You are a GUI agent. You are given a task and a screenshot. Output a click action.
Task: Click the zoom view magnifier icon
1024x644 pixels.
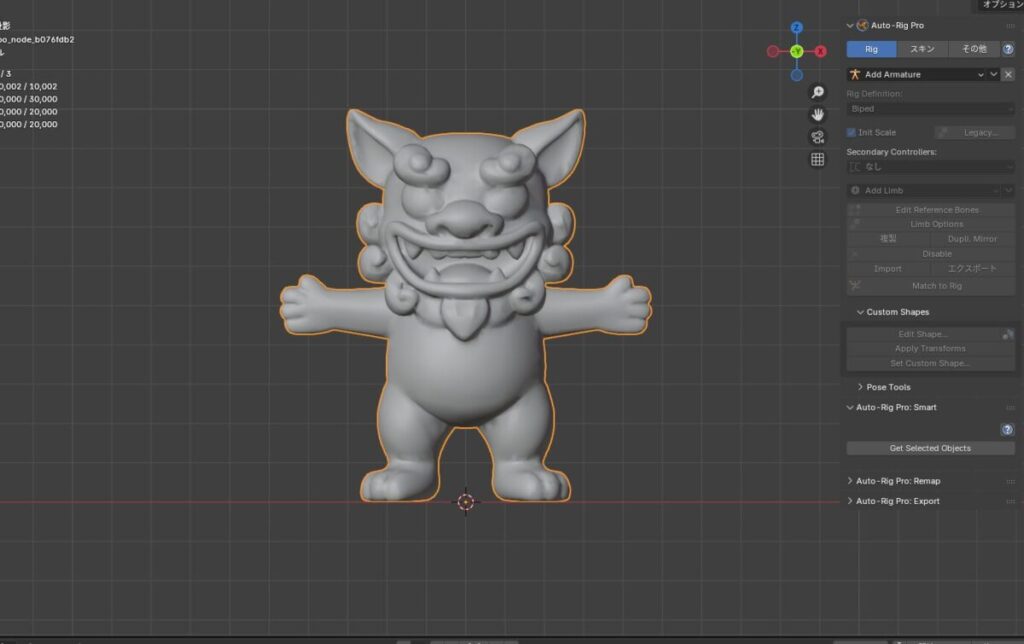pyautogui.click(x=817, y=92)
